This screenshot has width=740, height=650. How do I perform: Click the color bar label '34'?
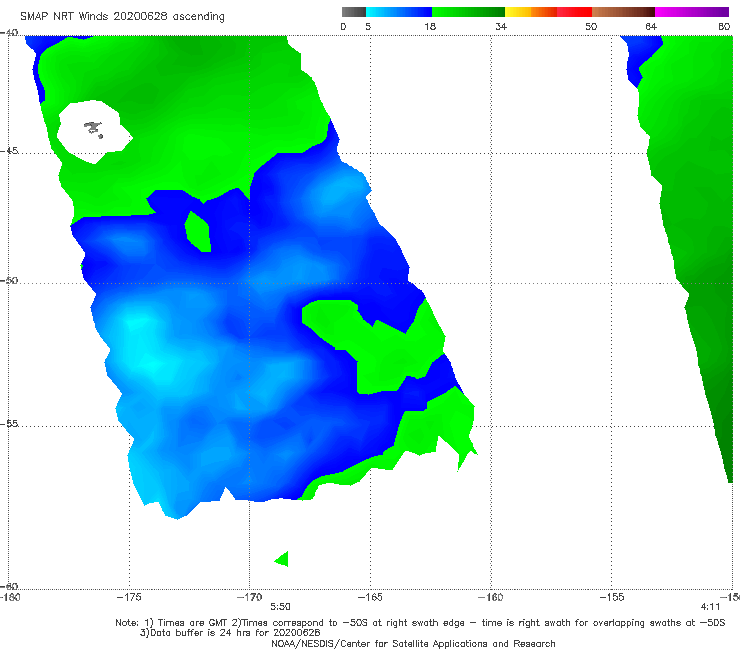[x=501, y=27]
